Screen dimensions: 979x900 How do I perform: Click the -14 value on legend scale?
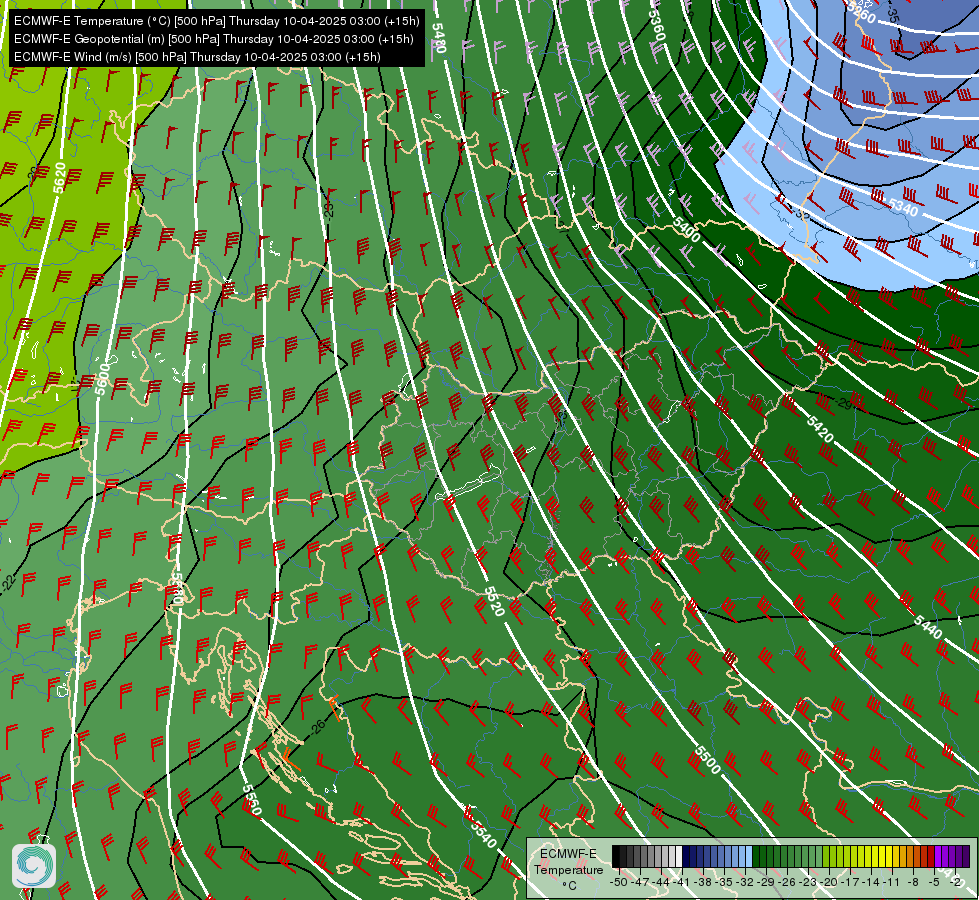click(871, 883)
